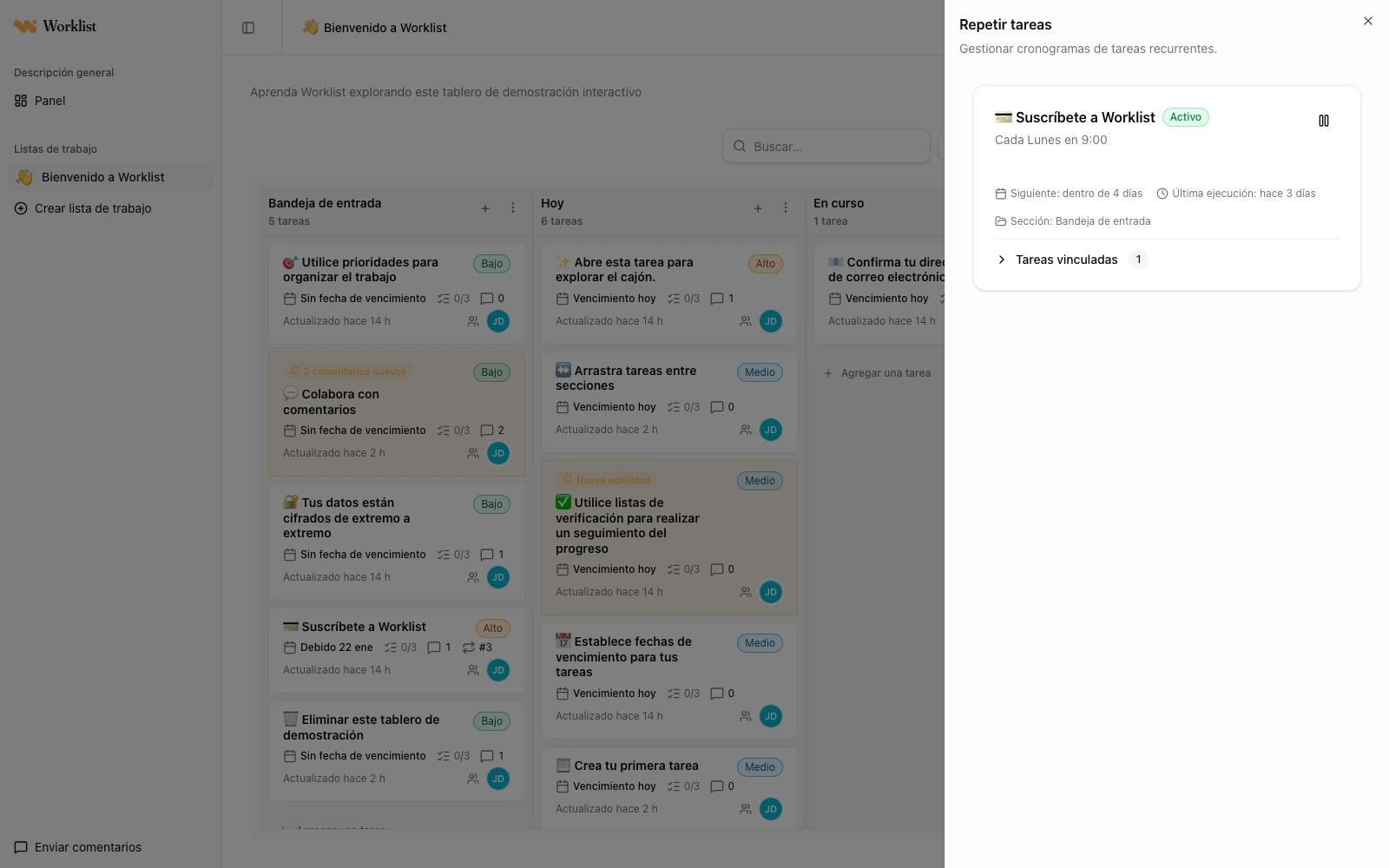Open Bandeja de entrada column options menu
This screenshot has height=868, width=1389.
coord(513,208)
